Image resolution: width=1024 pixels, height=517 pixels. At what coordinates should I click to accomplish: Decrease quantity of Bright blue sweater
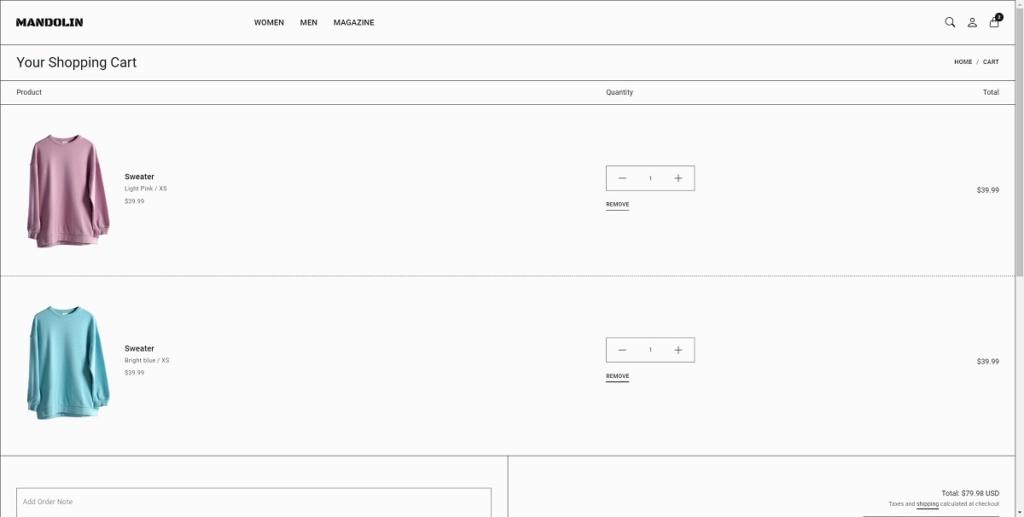622,350
